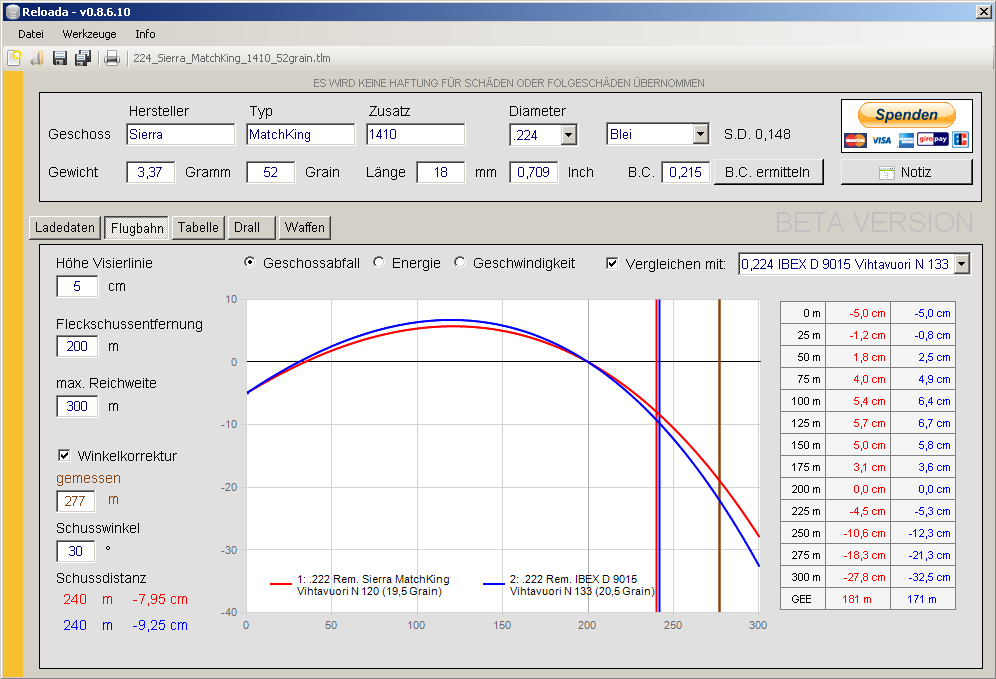Select the Energie radio button
Viewport: 996px width, 679px height.
[x=379, y=262]
